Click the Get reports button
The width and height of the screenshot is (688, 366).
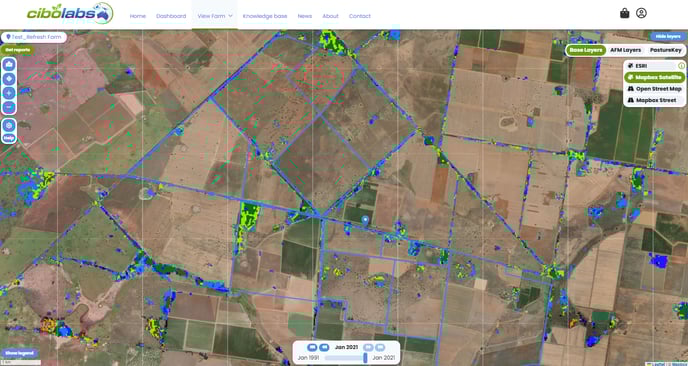[x=18, y=50]
